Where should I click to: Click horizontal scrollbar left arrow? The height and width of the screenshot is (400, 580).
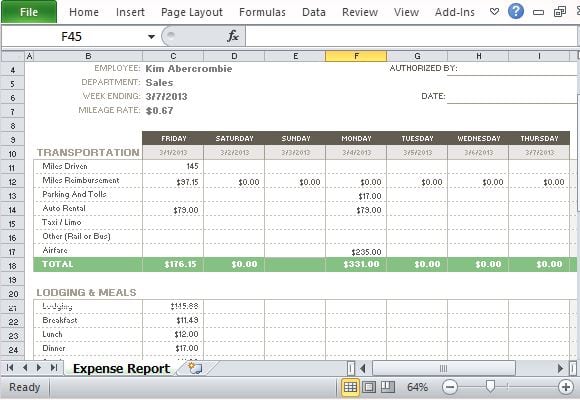coord(363,369)
